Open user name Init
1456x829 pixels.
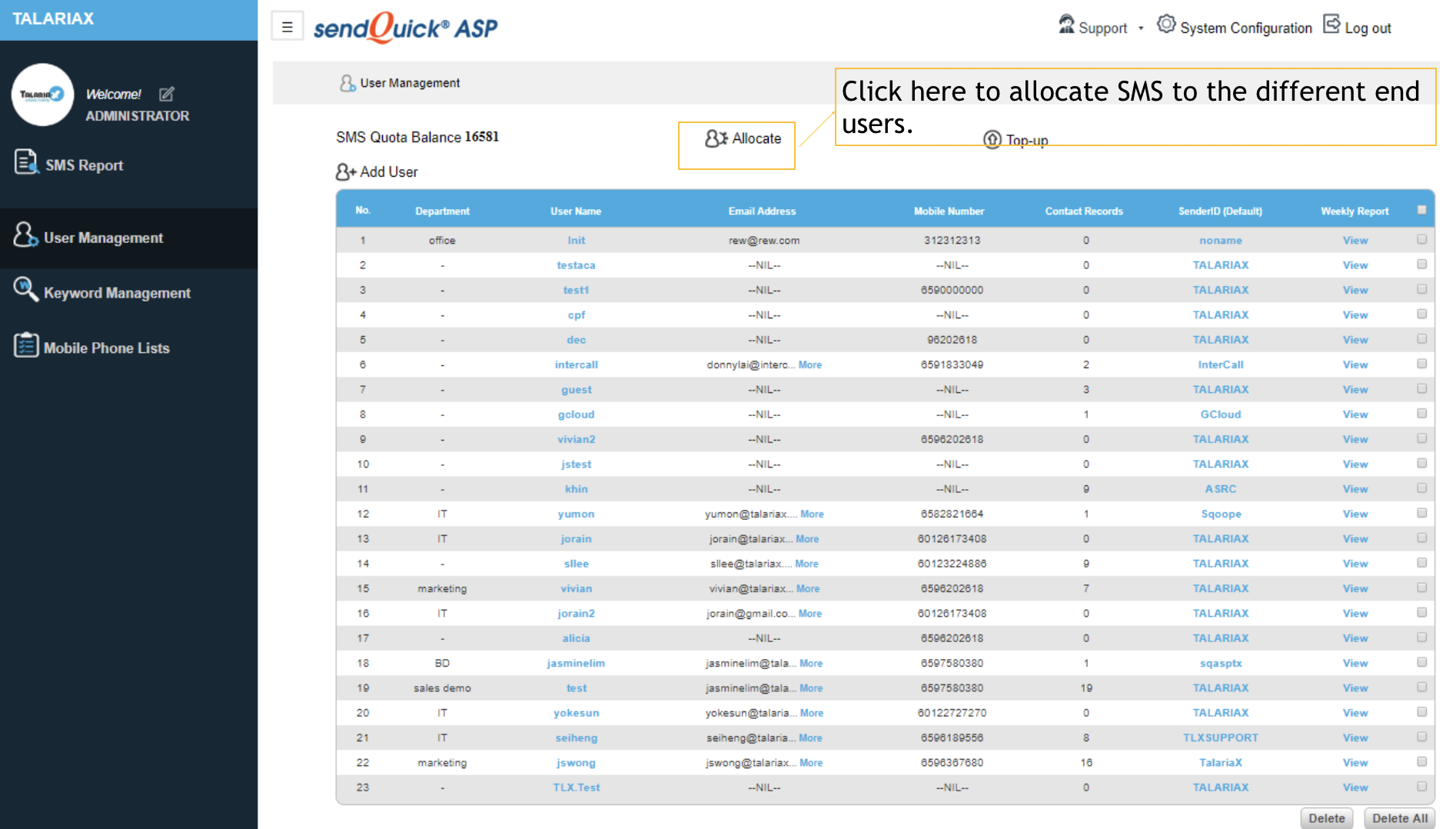tap(577, 241)
